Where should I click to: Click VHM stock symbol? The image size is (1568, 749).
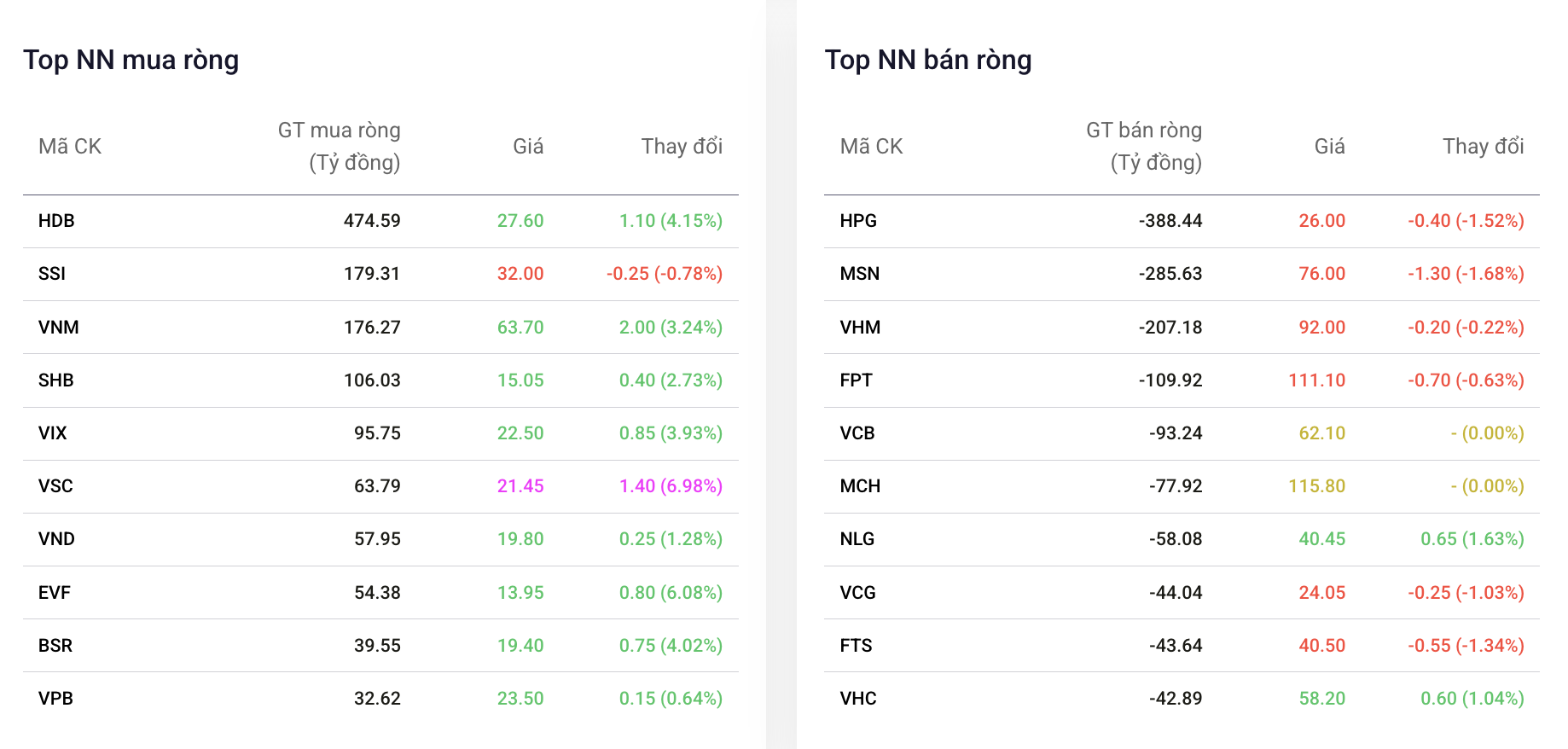pyautogui.click(x=860, y=328)
